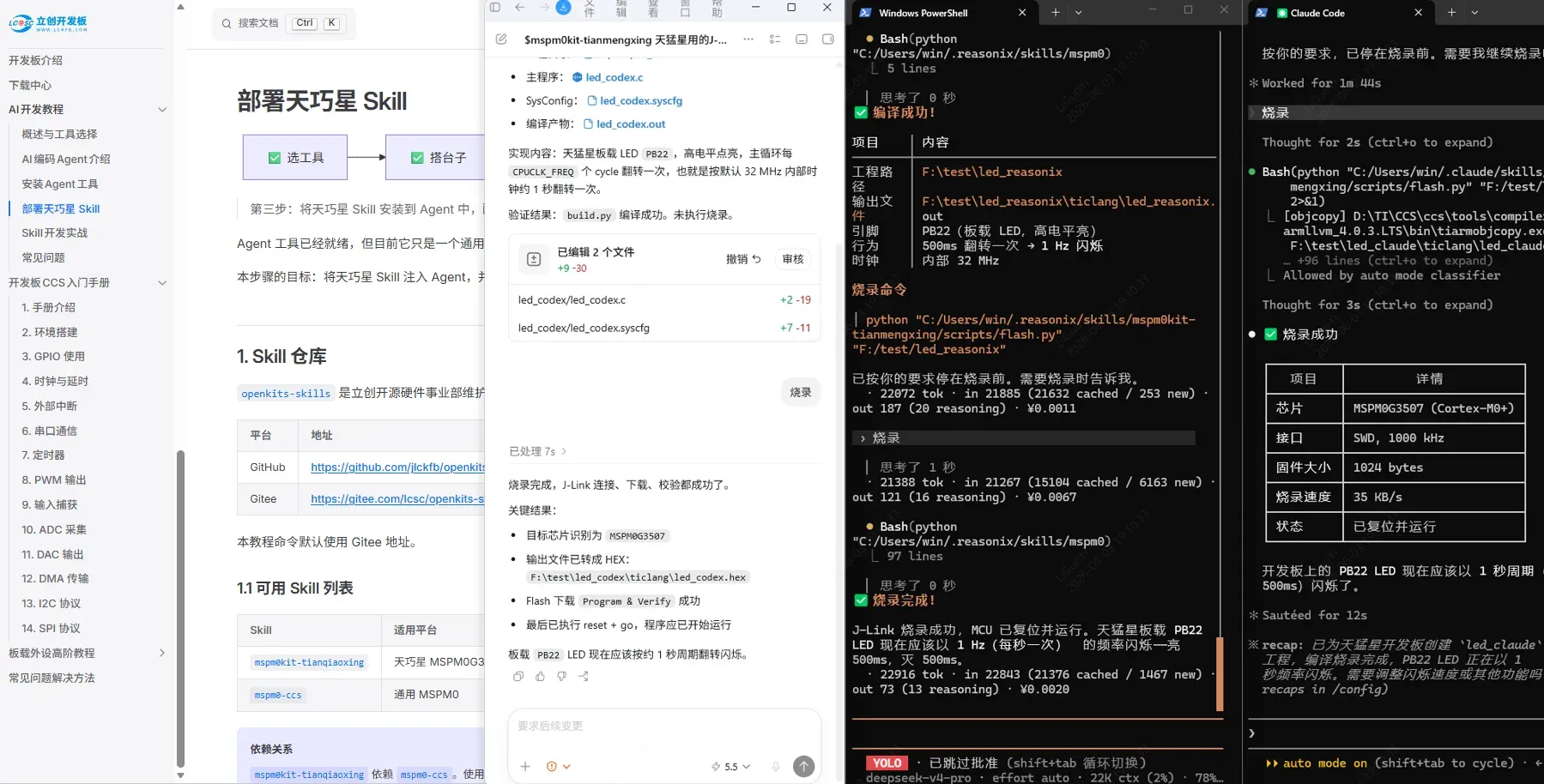Open new tab in Claude Code window
The image size is (1544, 784).
click(1451, 12)
